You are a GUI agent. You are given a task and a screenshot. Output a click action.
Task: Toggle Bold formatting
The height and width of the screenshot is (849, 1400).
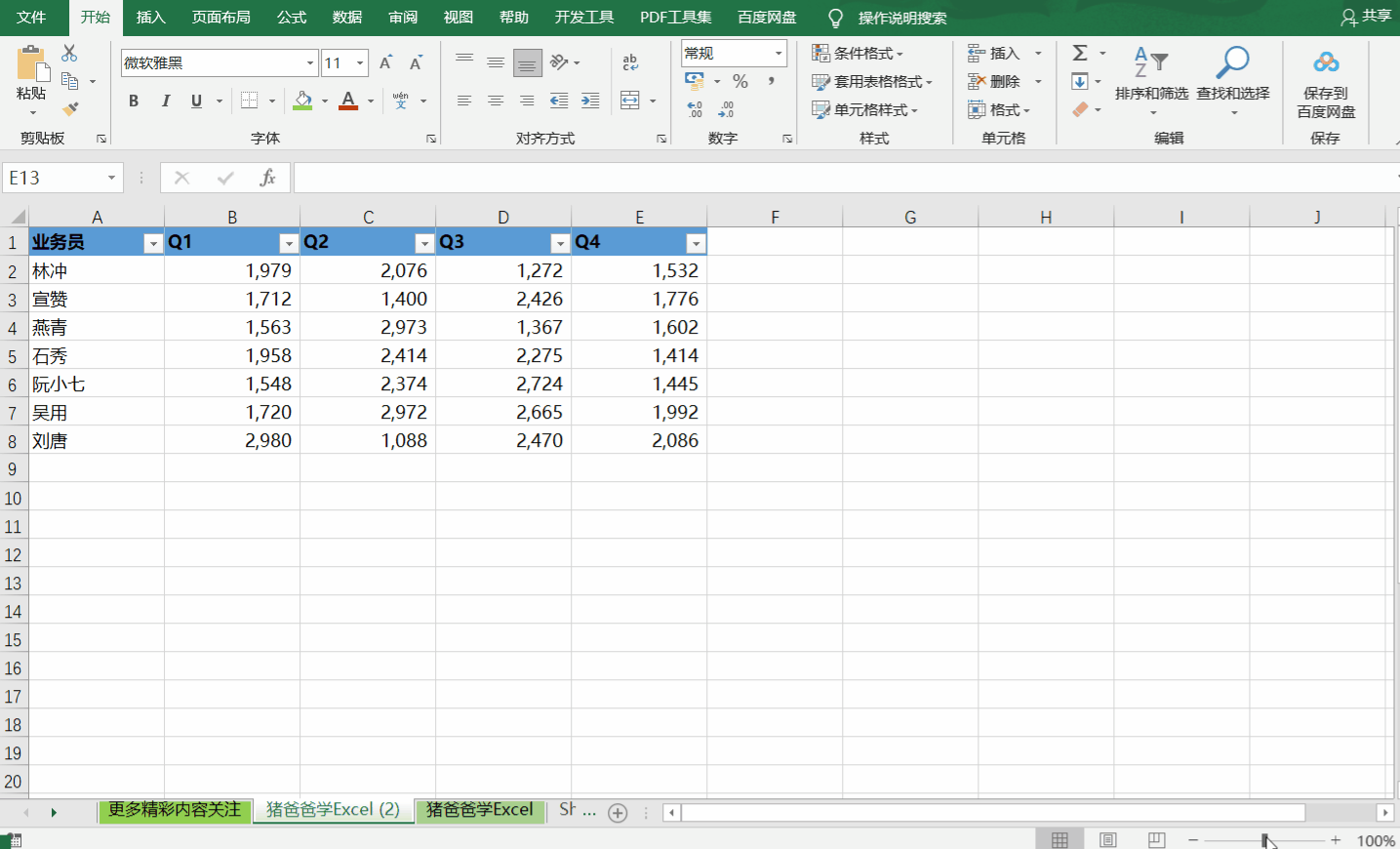tap(134, 101)
